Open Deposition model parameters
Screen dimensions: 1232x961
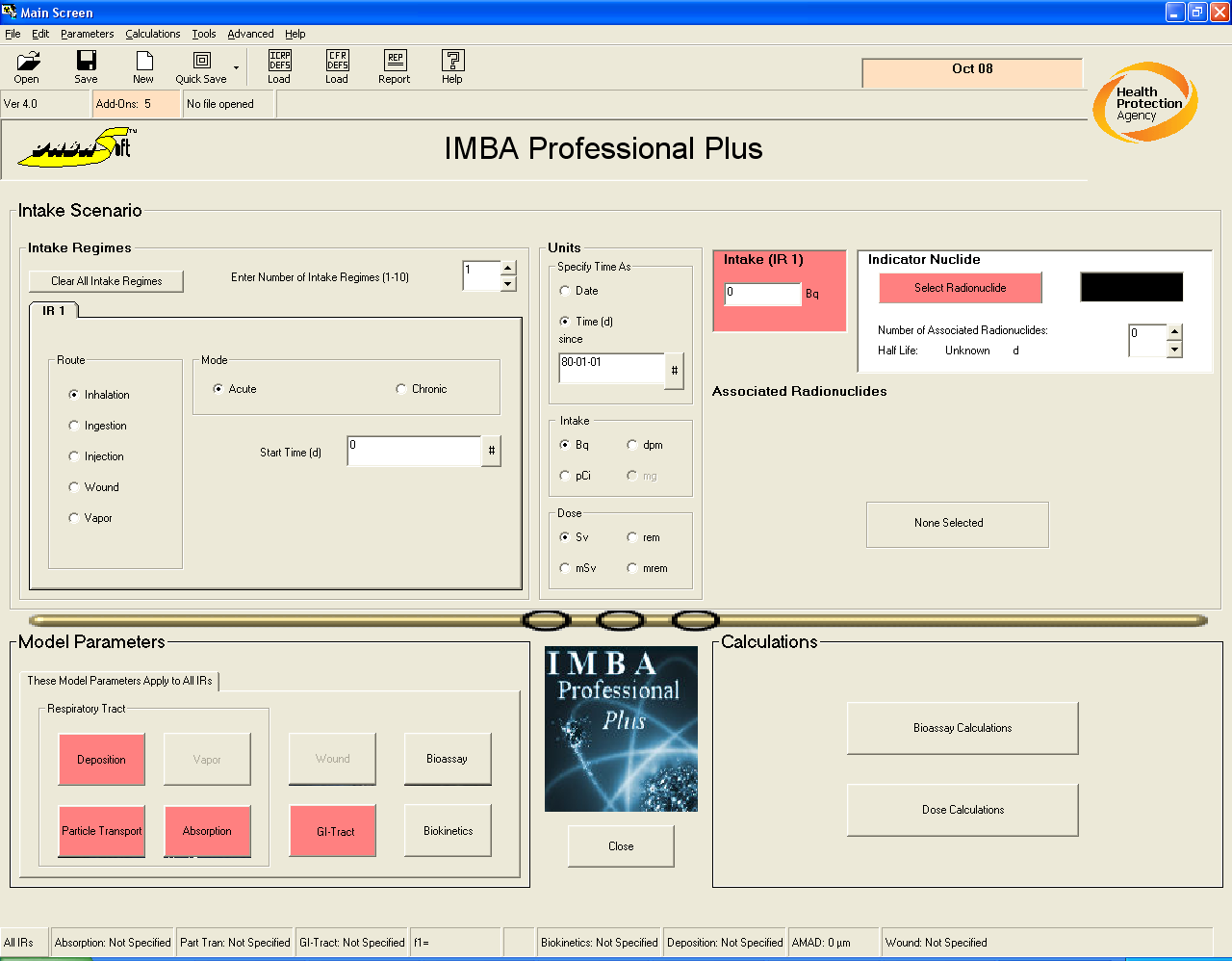[101, 760]
